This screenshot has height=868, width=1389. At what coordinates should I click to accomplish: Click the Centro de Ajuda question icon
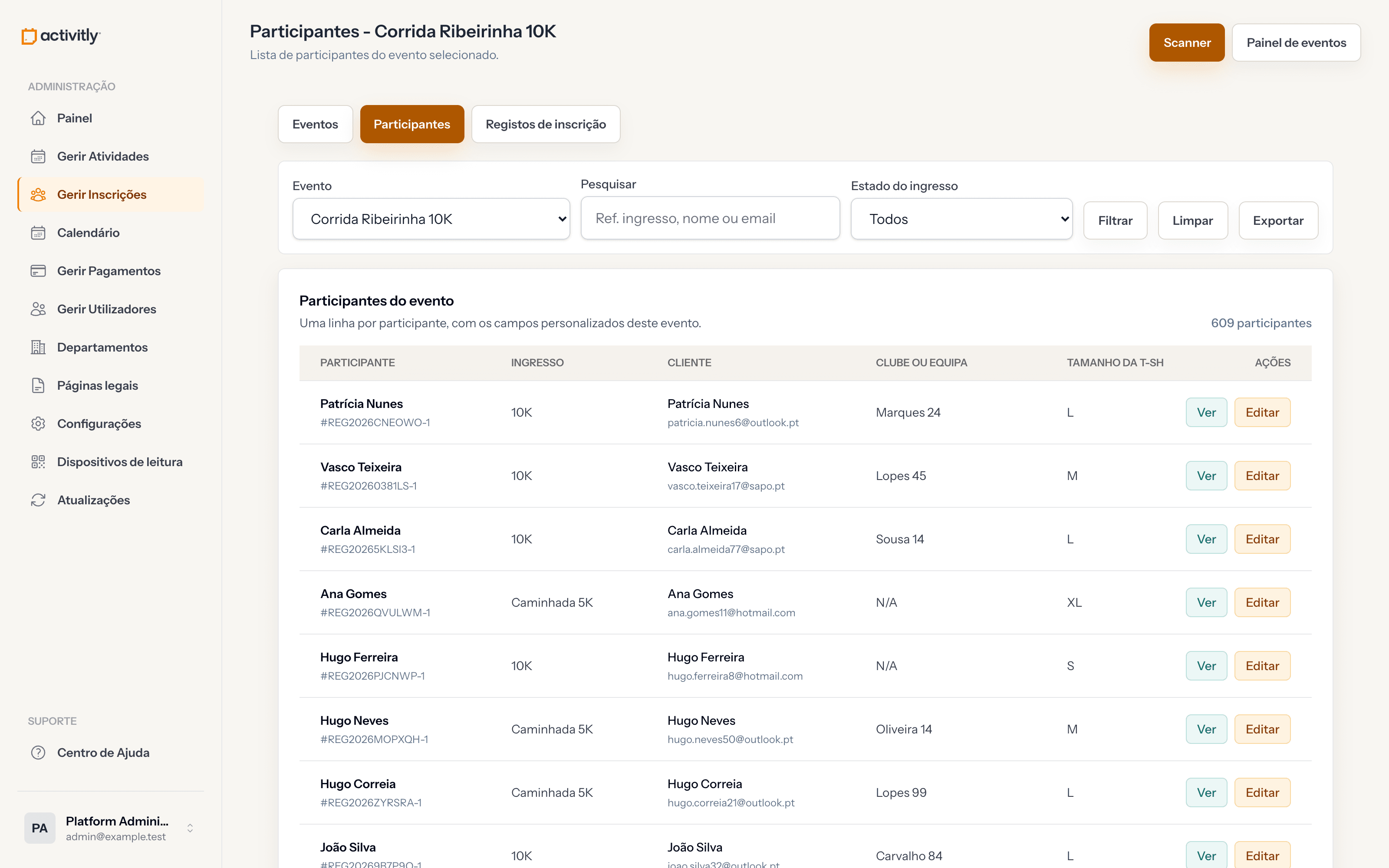(x=38, y=753)
